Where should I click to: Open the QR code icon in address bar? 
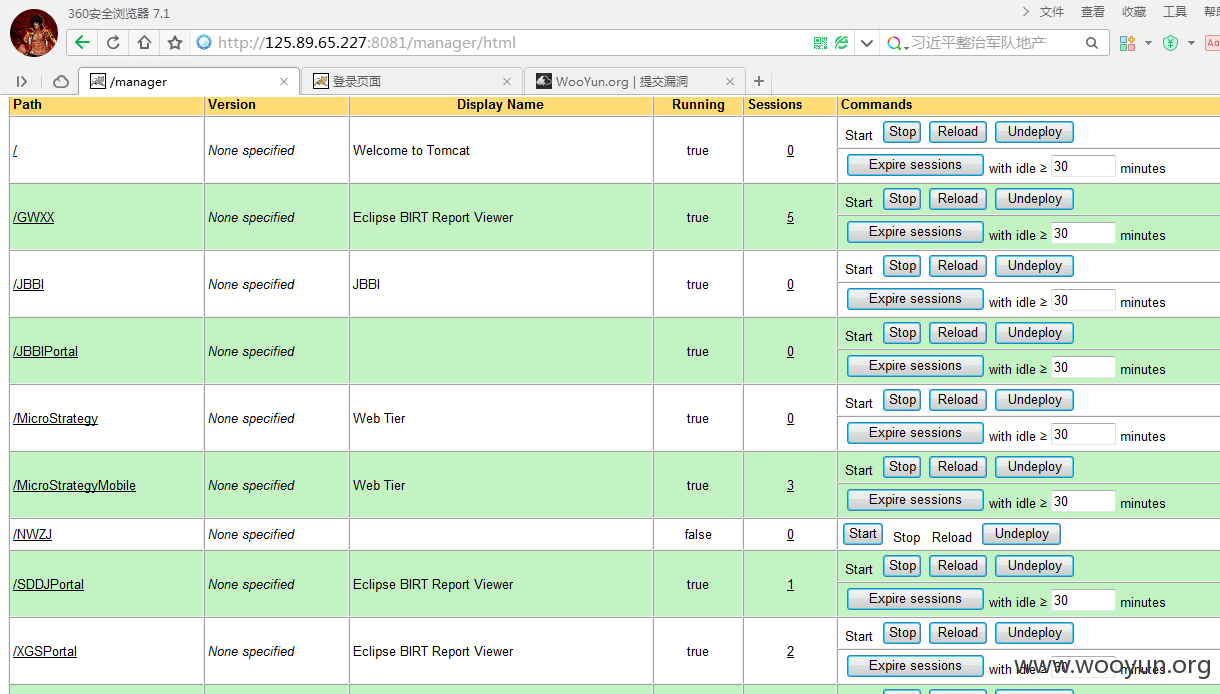coord(820,43)
